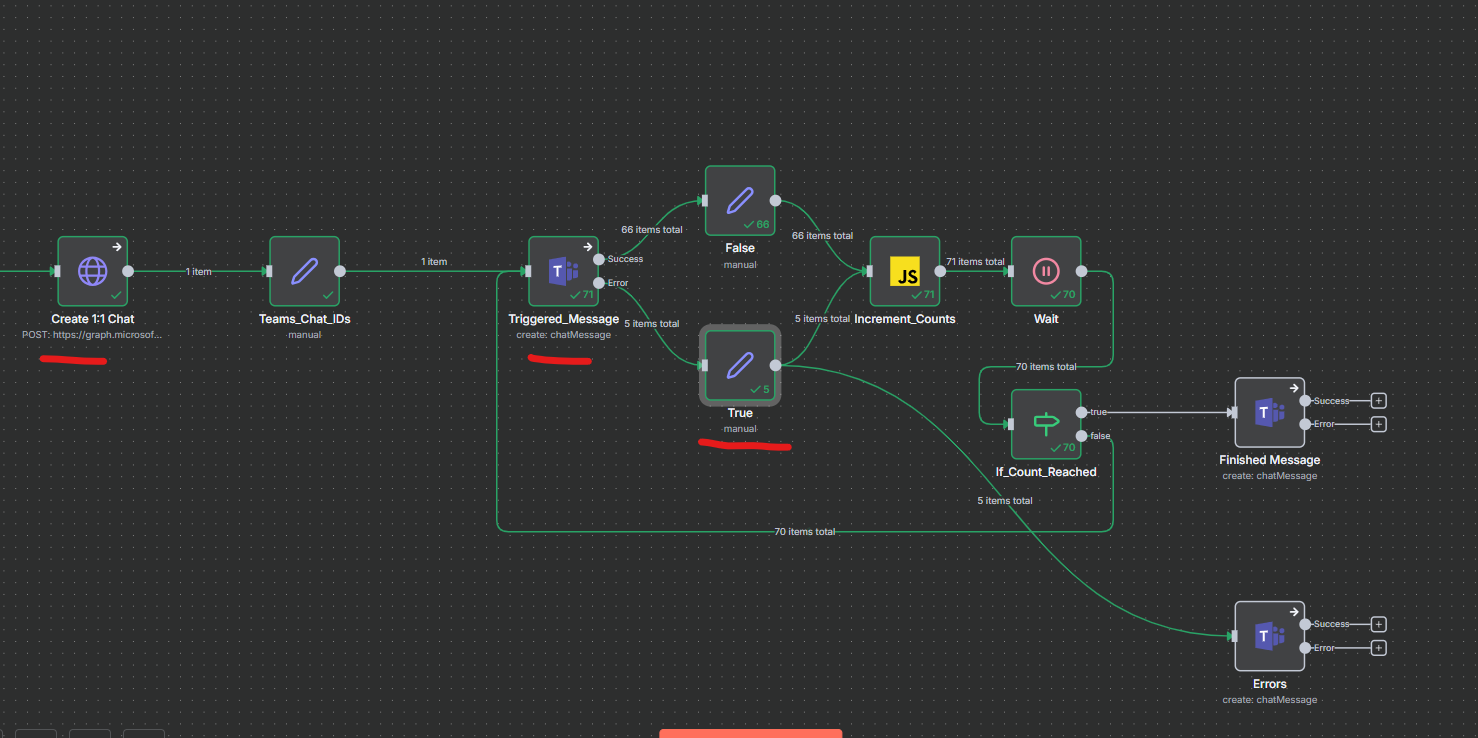Click the 'Create 1:1 Chat' node label
This screenshot has height=738, width=1478.
point(93,319)
